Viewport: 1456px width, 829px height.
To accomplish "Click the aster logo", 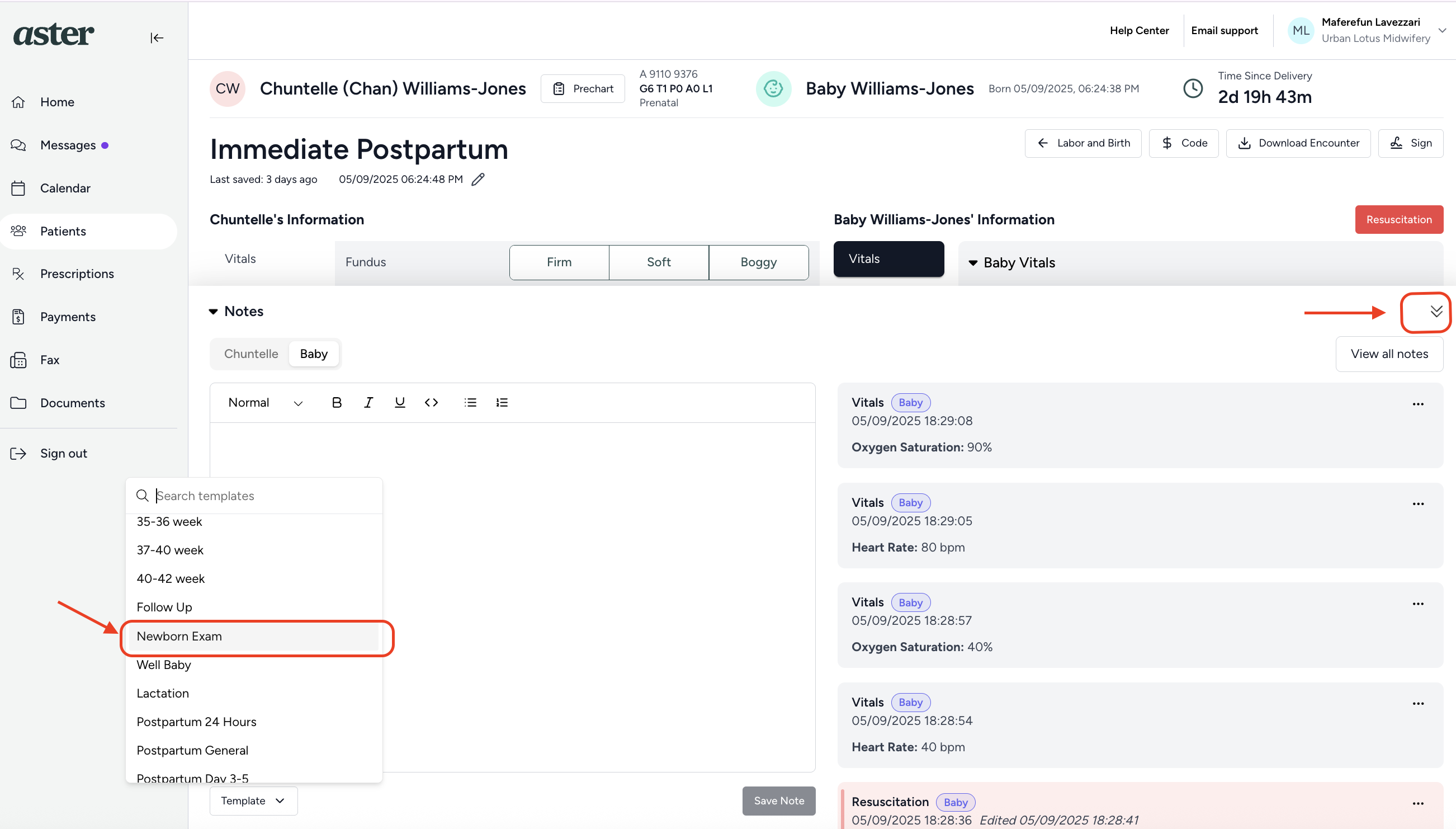I will click(54, 34).
